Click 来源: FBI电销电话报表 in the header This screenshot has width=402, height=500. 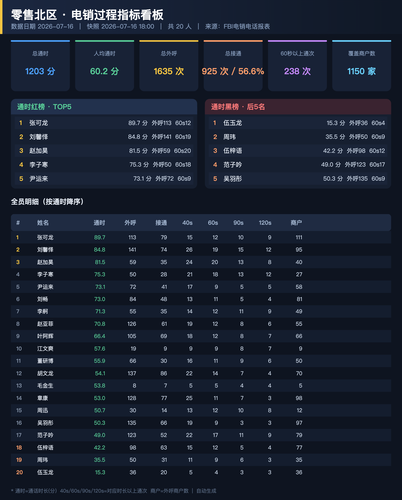coord(237,27)
